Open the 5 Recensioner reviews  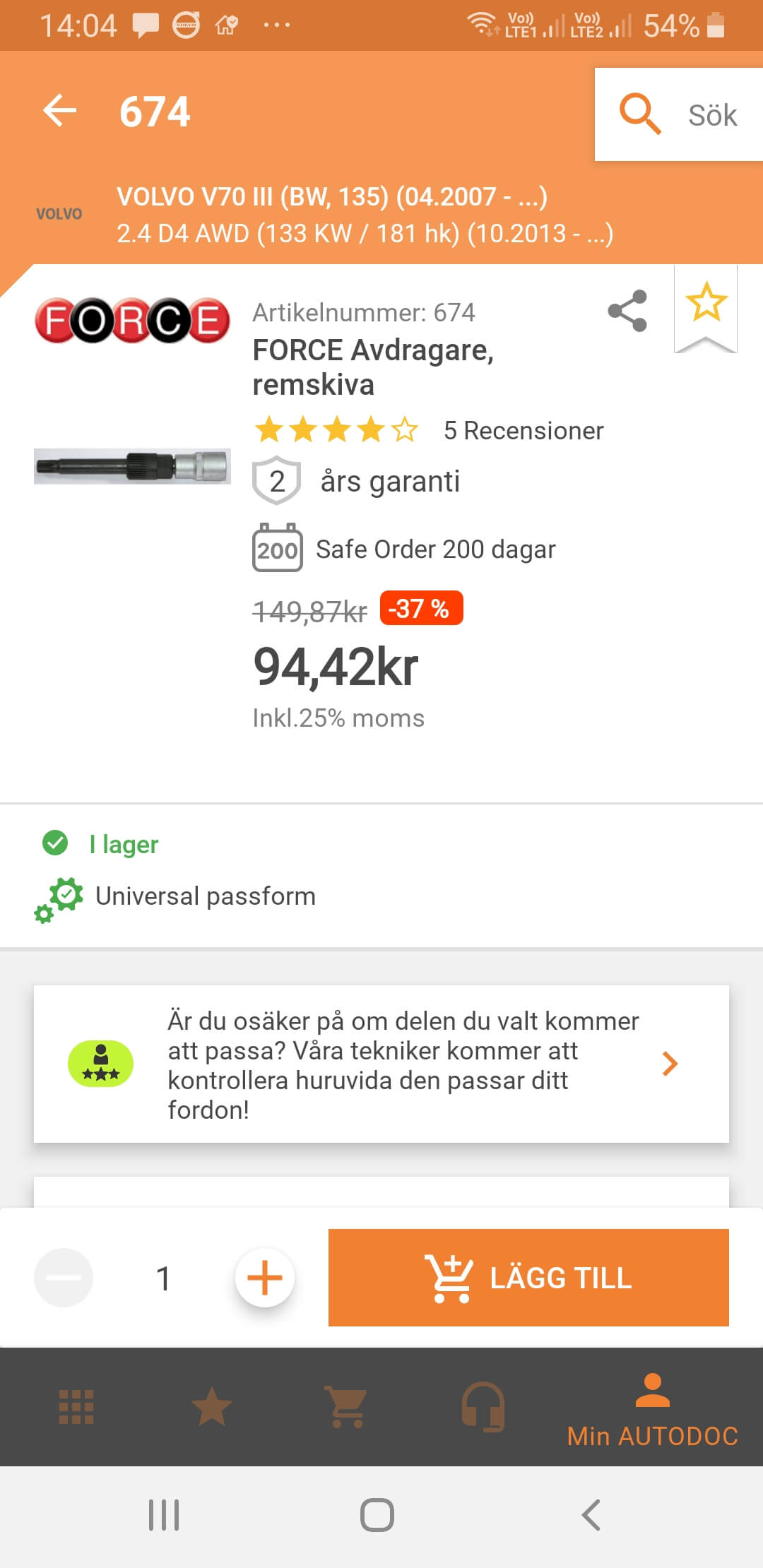pos(523,430)
